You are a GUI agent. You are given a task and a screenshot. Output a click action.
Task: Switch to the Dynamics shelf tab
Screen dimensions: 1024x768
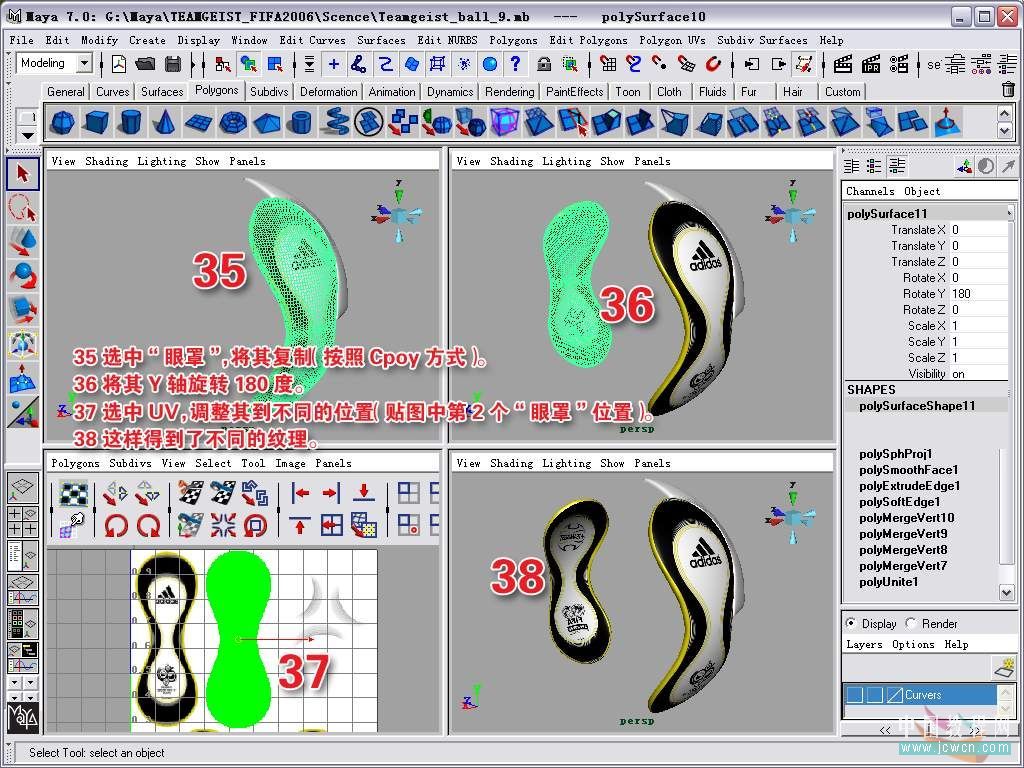450,91
